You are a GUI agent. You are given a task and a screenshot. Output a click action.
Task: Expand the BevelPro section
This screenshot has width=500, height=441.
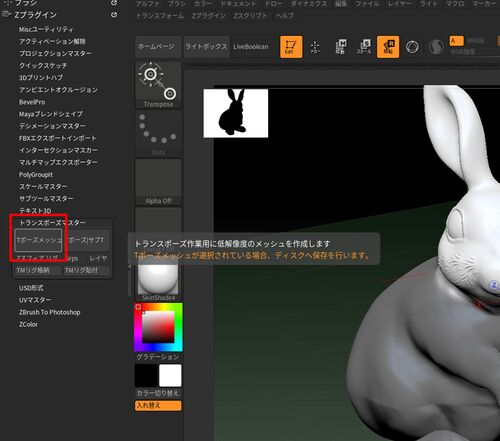pos(32,102)
